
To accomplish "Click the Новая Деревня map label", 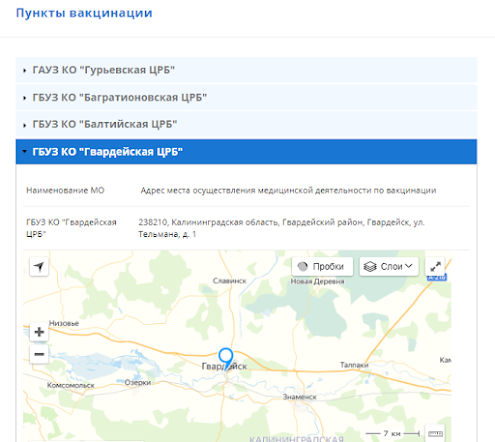I will point(317,281).
